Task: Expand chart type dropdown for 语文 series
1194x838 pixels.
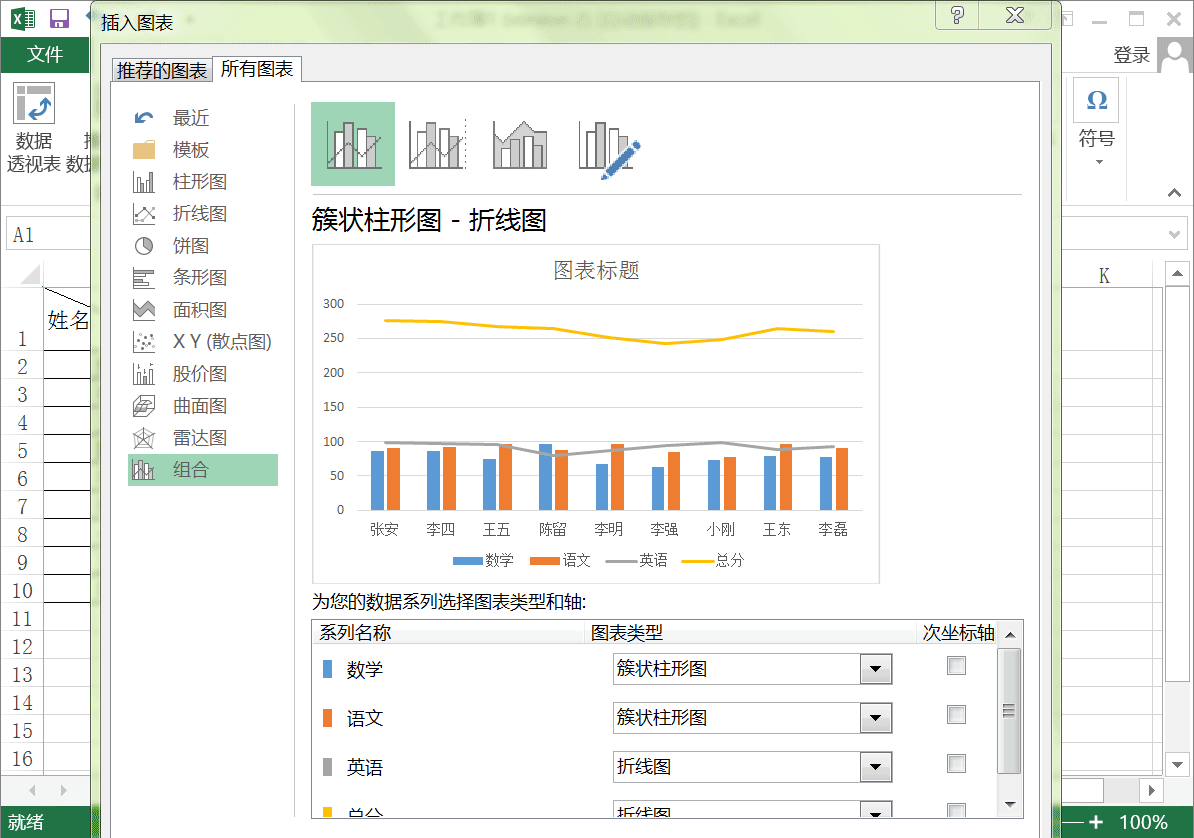Action: (x=876, y=718)
